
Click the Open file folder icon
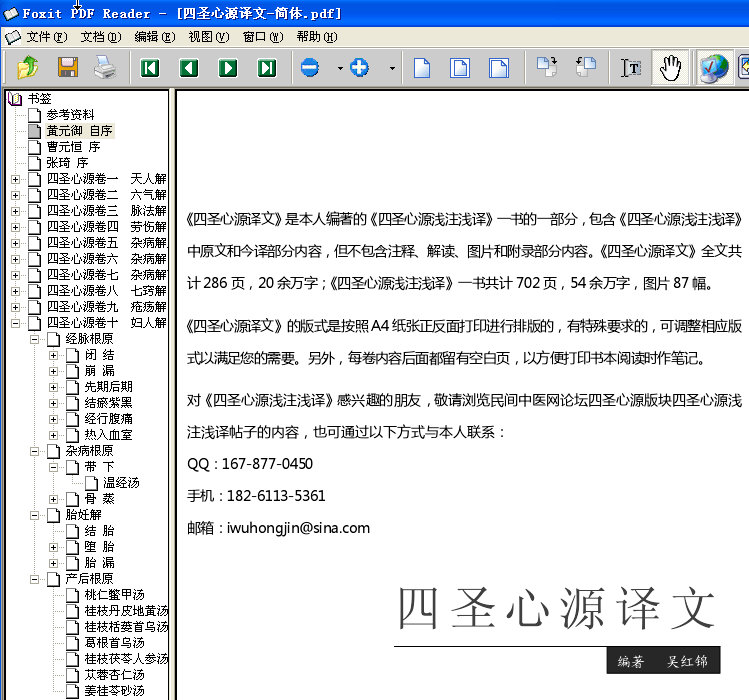point(27,68)
